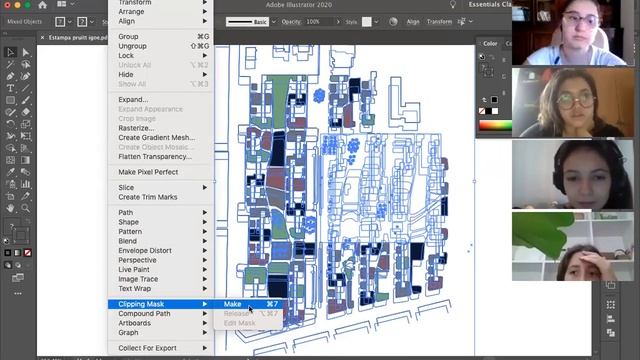
Task: Select the Scale tool
Action: tap(25, 124)
